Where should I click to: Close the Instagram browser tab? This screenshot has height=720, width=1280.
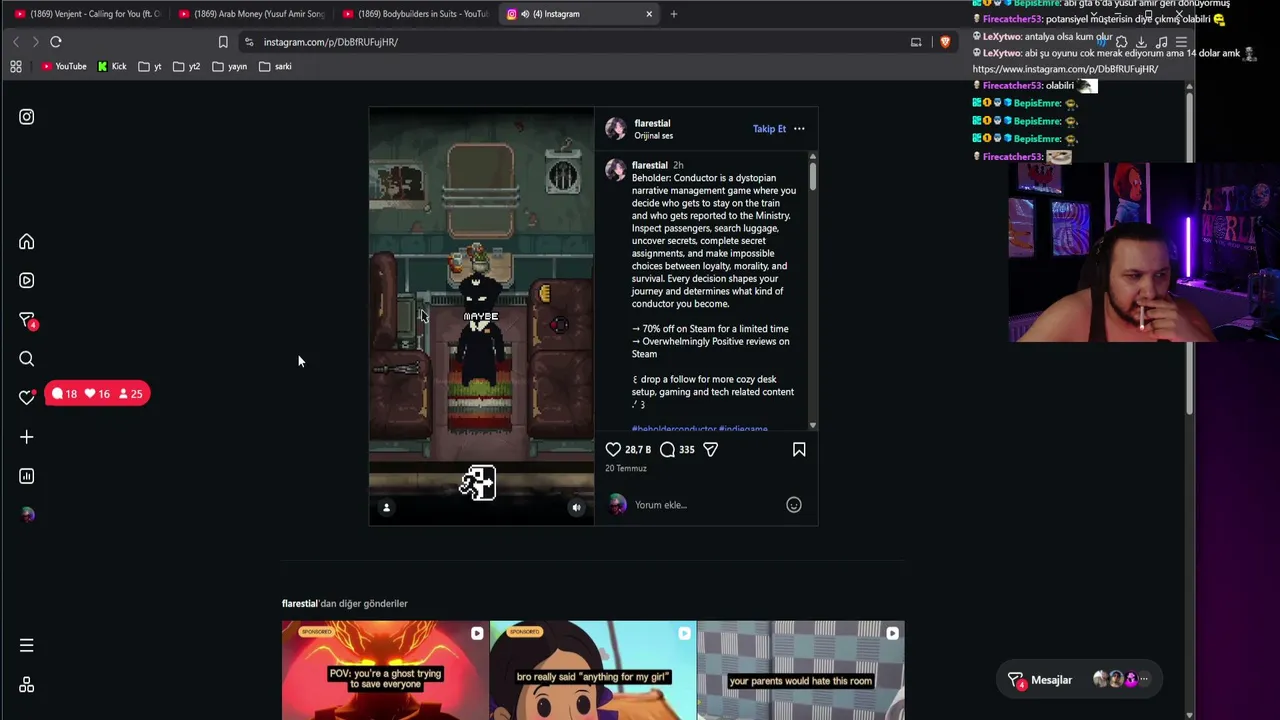coord(649,14)
